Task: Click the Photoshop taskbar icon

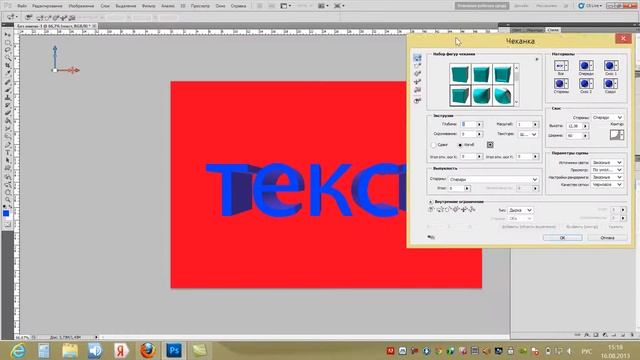Action: click(174, 351)
